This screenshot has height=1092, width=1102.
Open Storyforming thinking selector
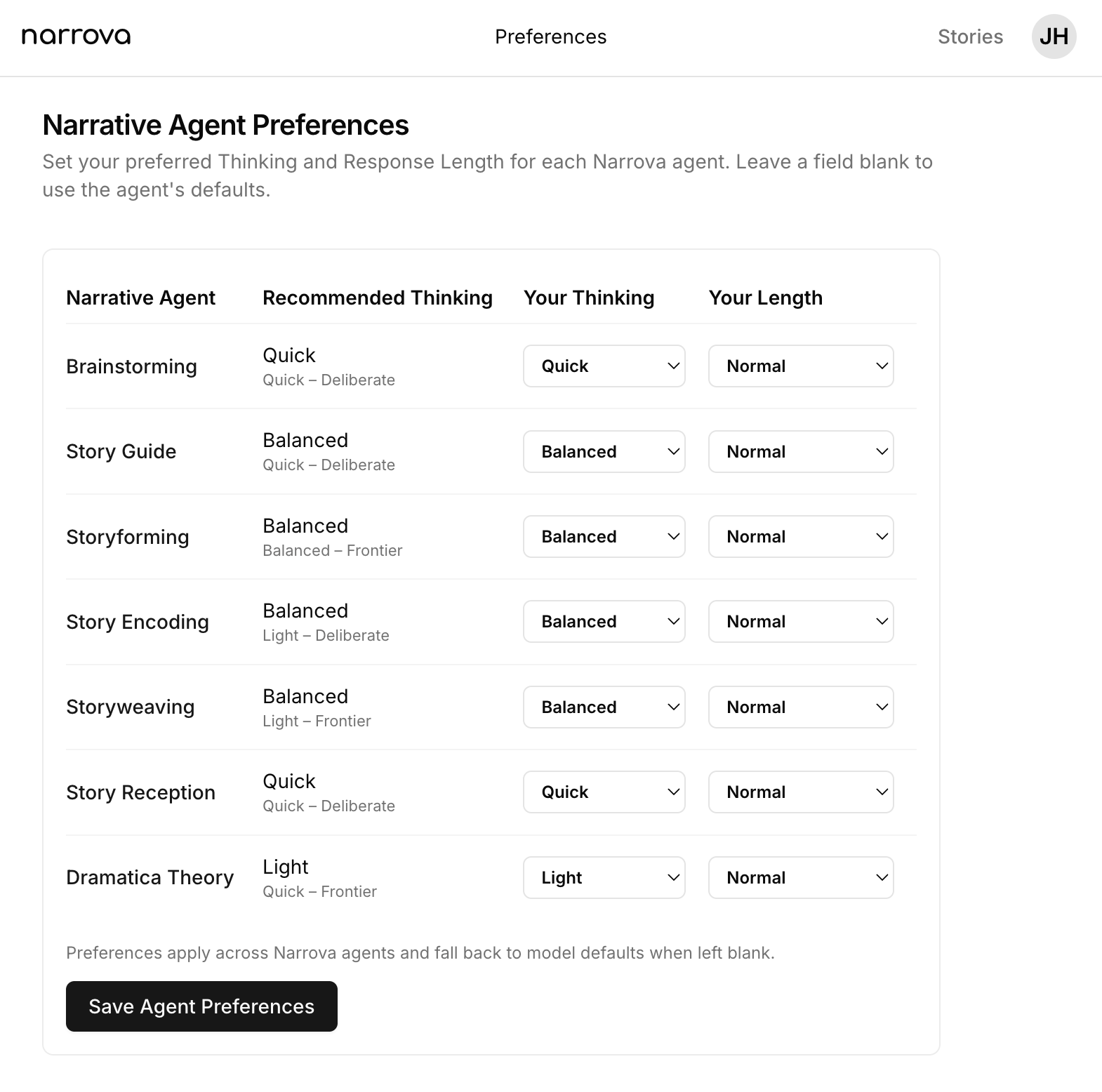[604, 537]
